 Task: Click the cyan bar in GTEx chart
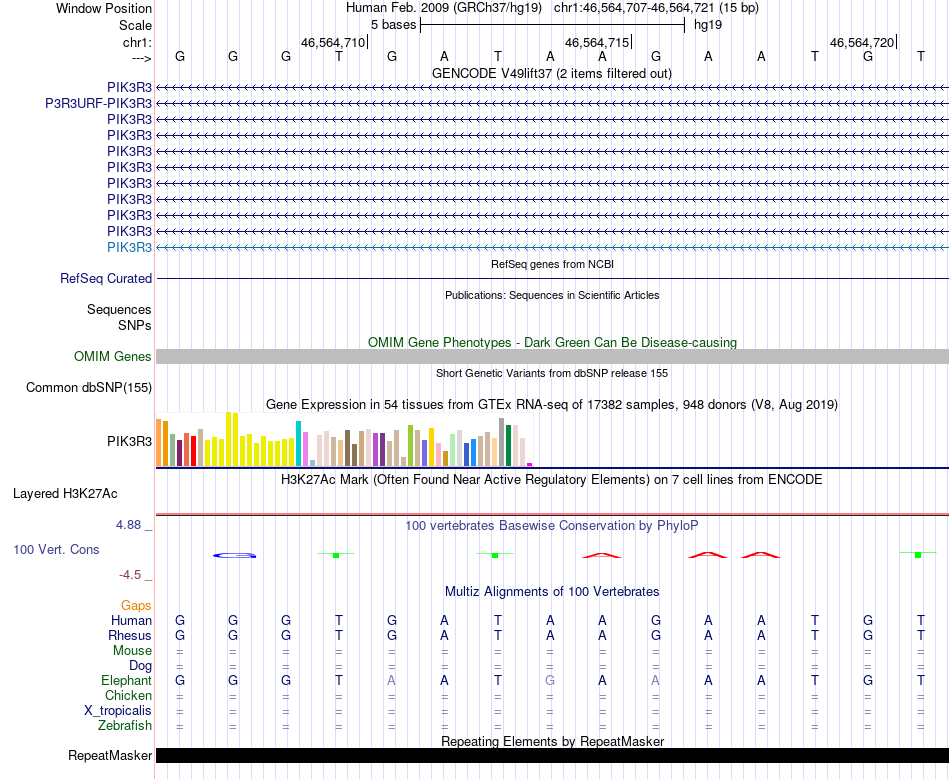pos(298,443)
